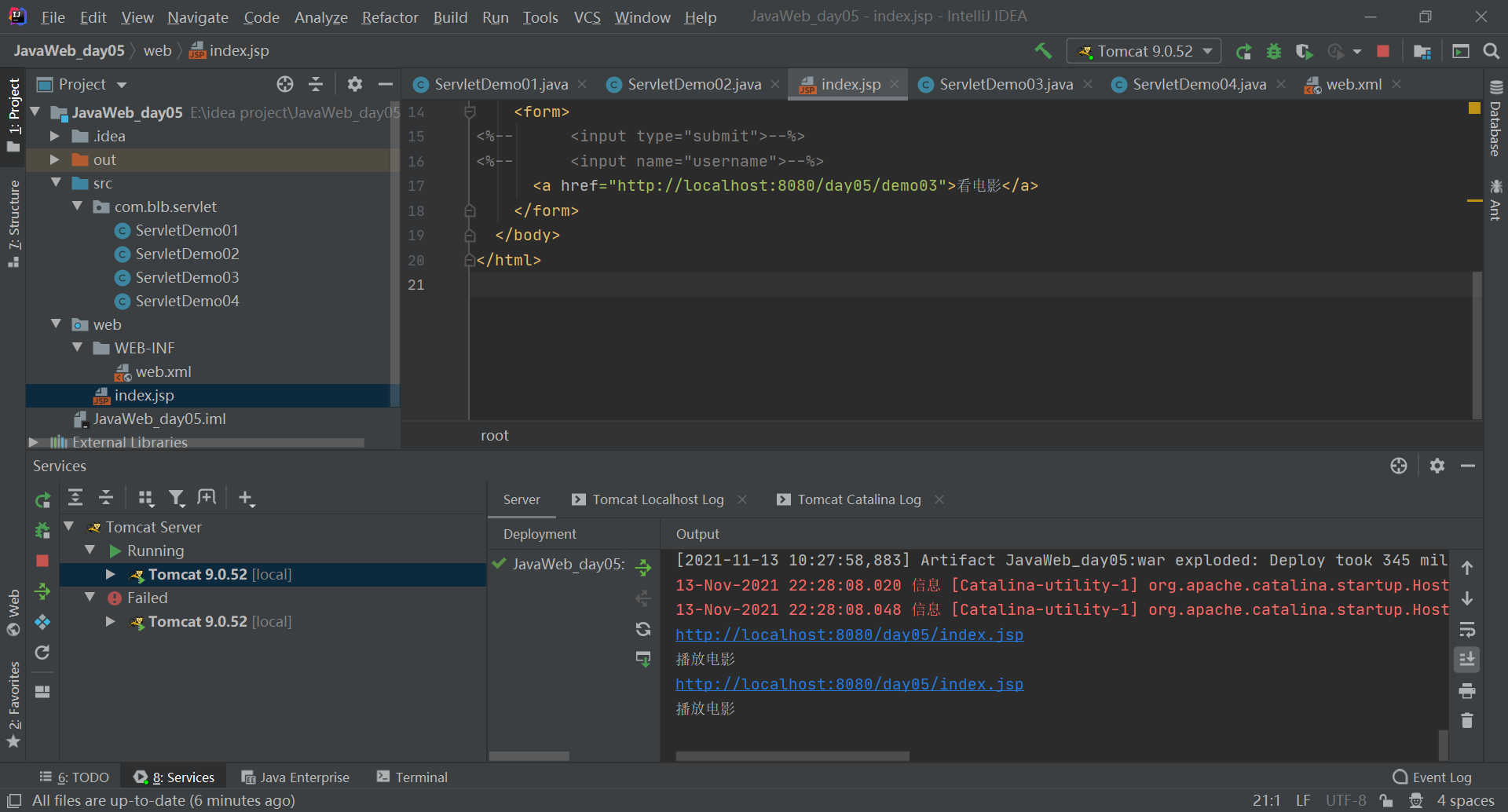The height and width of the screenshot is (812, 1508).
Task: Open the Analyze menu
Action: [320, 17]
